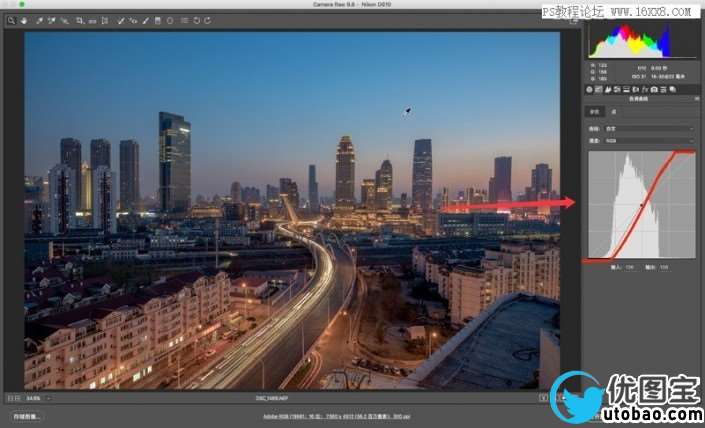
Task: Toggle full screen mode button
Action: point(573,20)
